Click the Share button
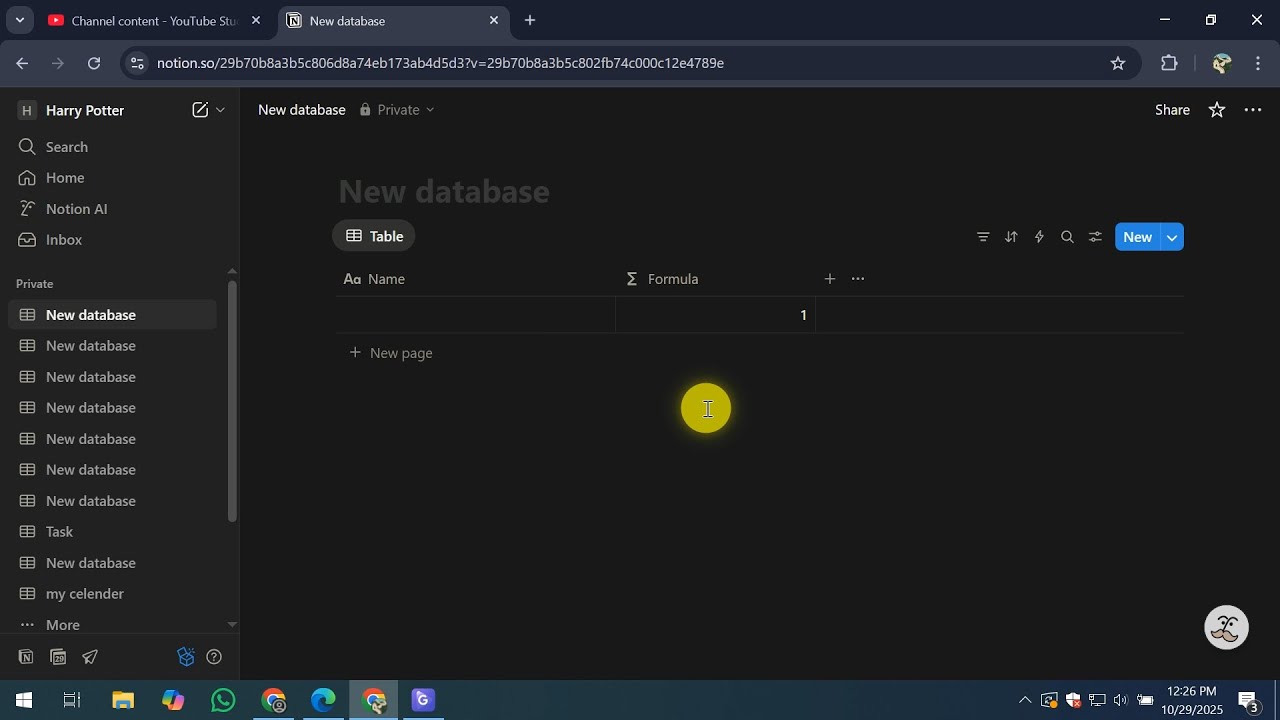The width and height of the screenshot is (1280, 720). [x=1172, y=110]
